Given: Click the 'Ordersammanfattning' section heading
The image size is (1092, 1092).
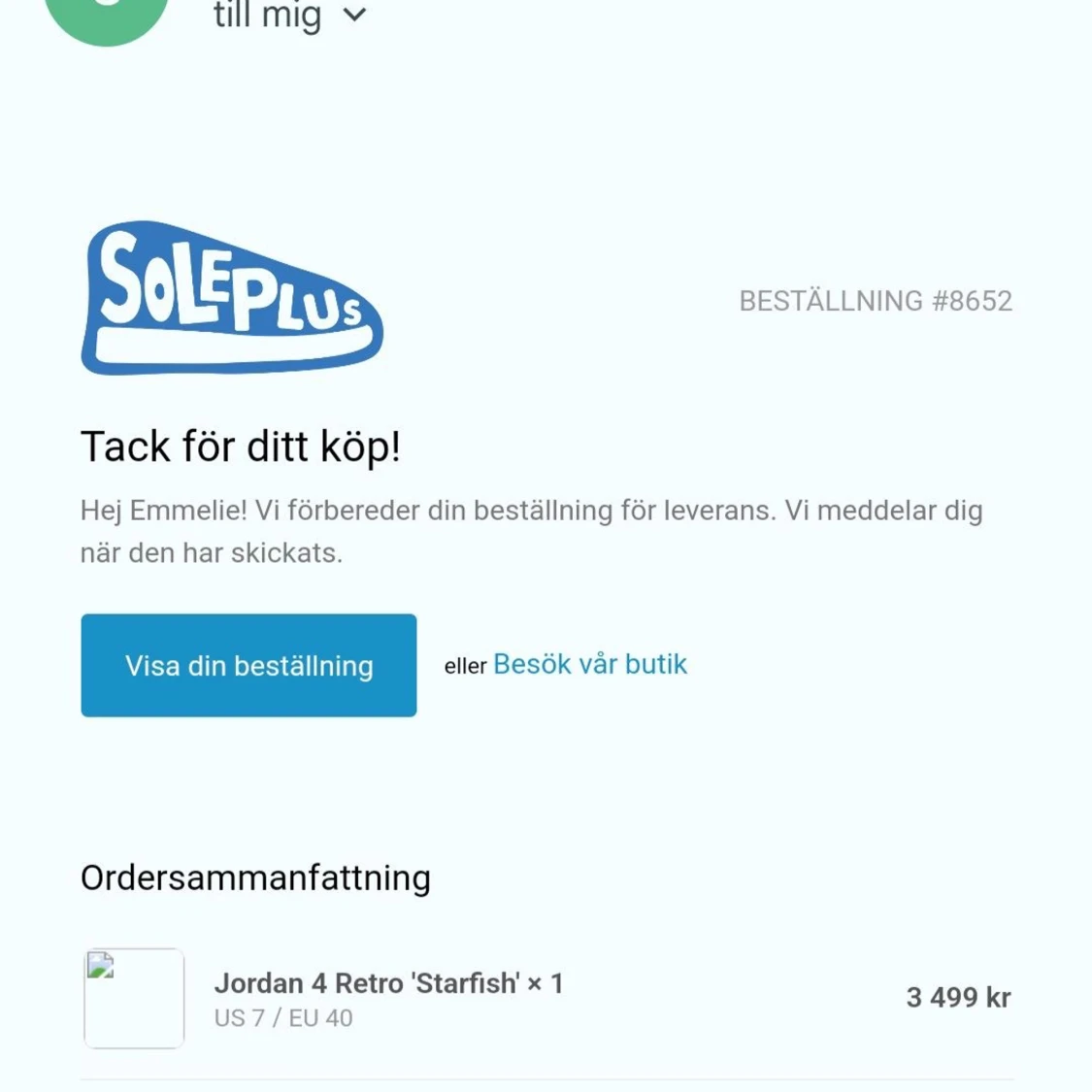Looking at the screenshot, I should pyautogui.click(x=255, y=877).
